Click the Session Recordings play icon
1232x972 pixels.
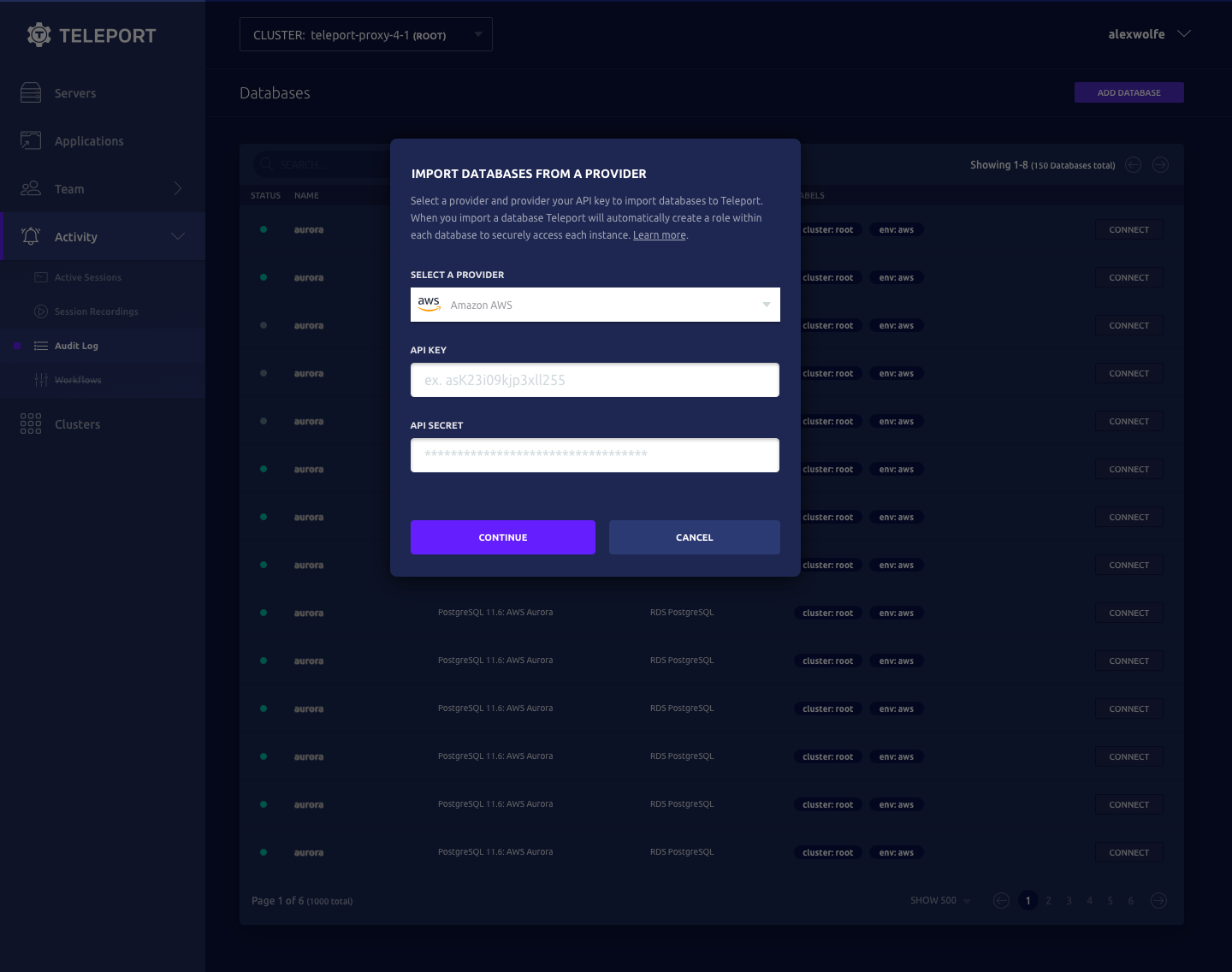click(40, 311)
